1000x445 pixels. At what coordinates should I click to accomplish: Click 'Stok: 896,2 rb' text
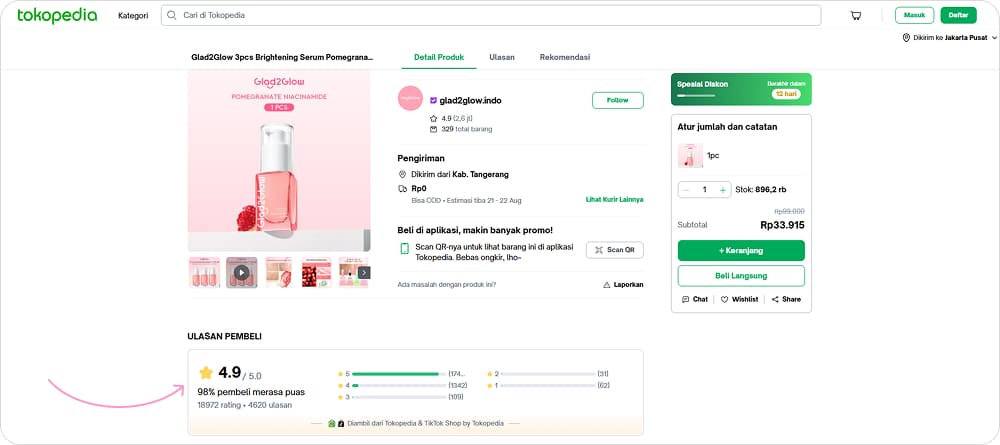pyautogui.click(x=761, y=189)
